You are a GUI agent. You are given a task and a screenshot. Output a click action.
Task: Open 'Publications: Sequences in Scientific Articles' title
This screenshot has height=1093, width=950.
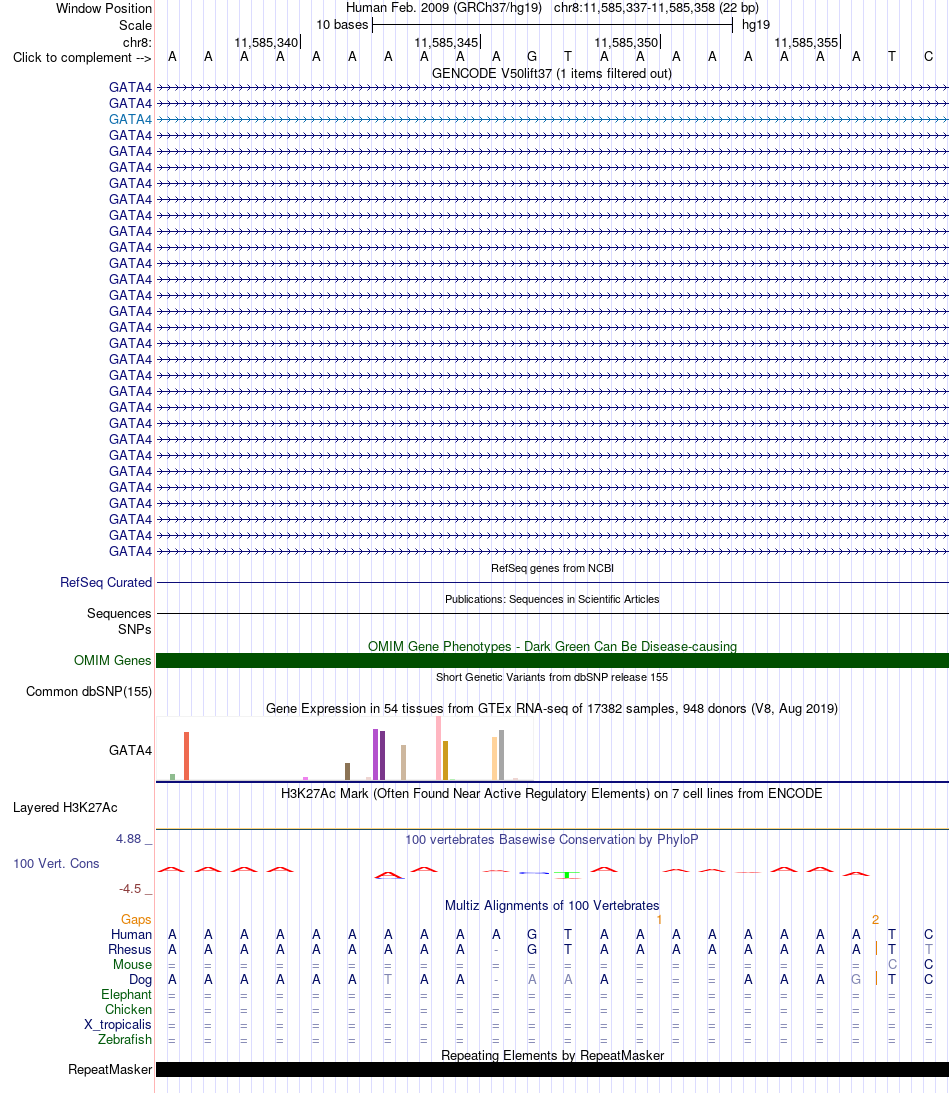552,599
